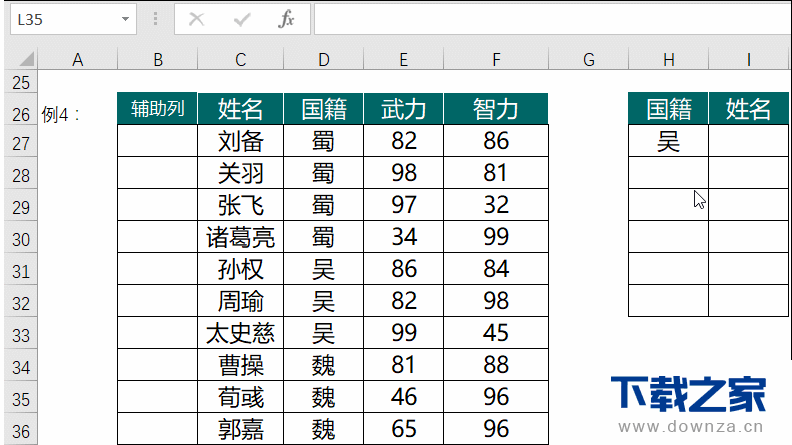Select row 25 header

click(x=21, y=82)
